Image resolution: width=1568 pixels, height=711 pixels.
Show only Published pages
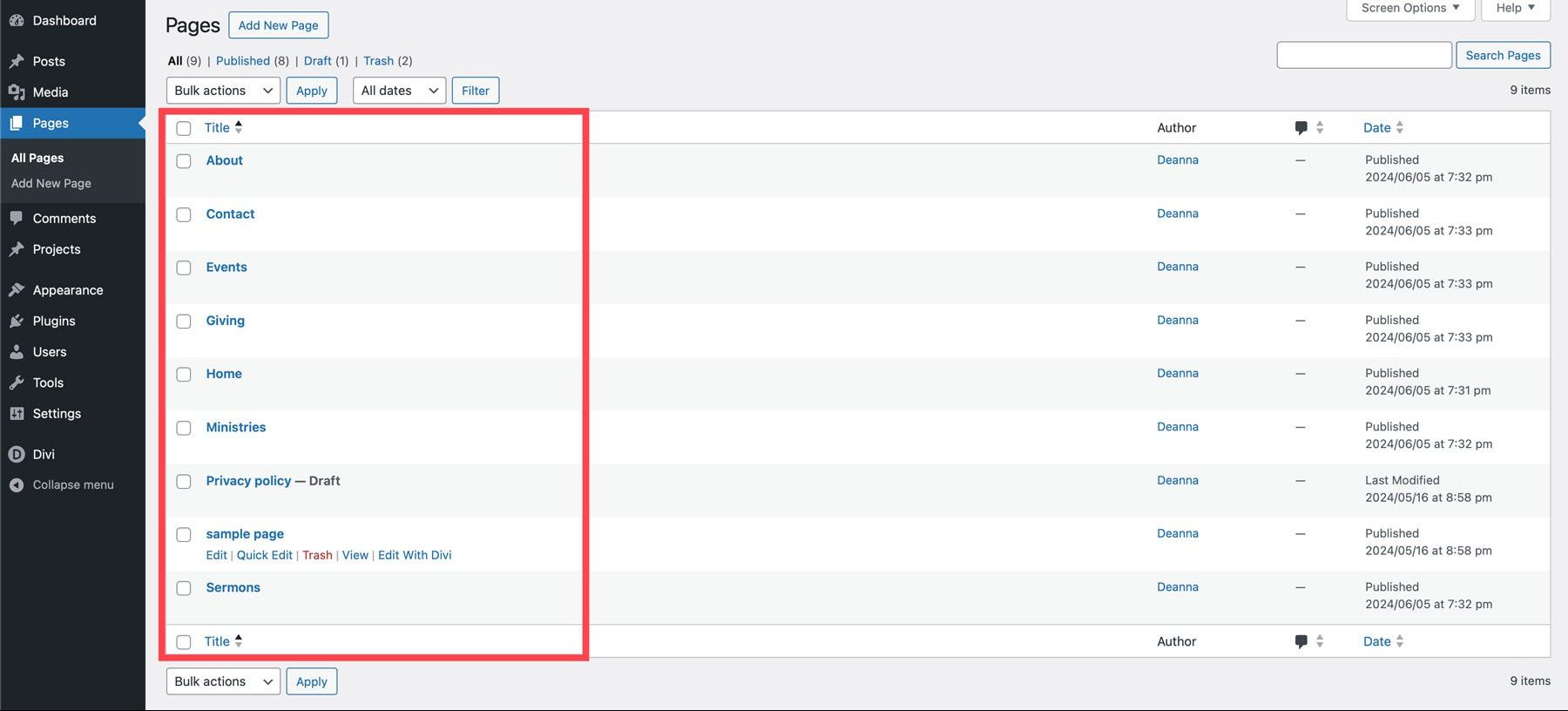(243, 61)
